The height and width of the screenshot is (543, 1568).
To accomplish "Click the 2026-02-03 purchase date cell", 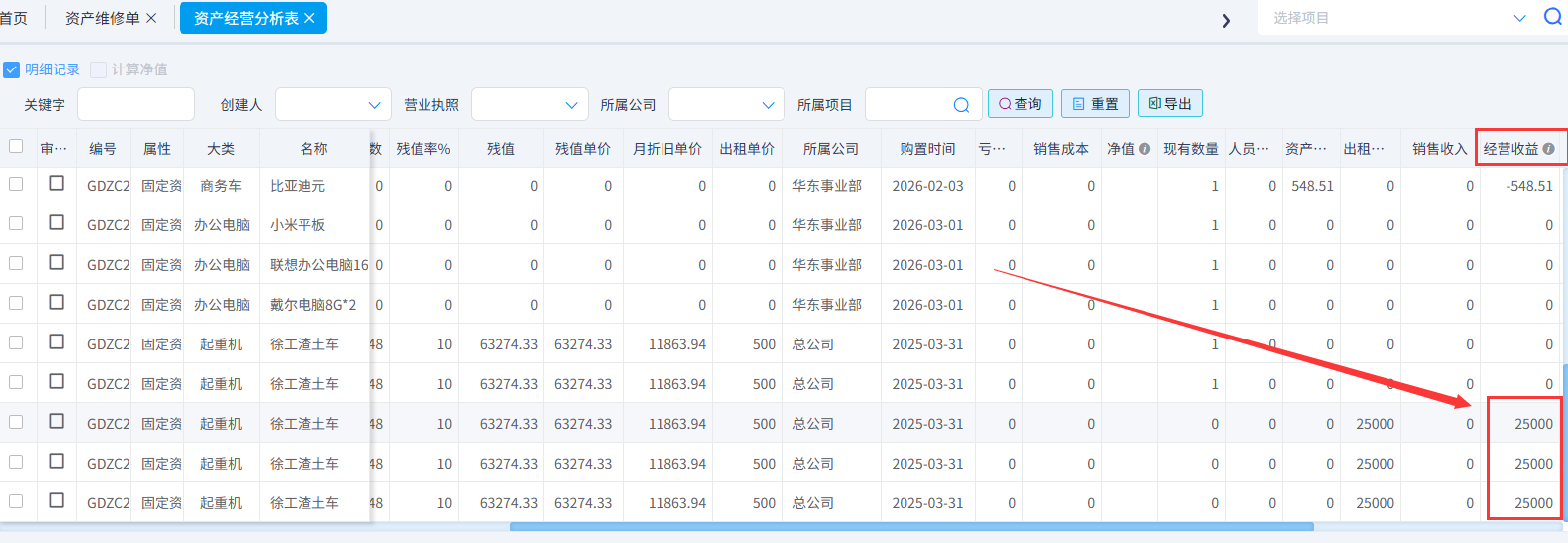I will pyautogui.click(x=927, y=186).
